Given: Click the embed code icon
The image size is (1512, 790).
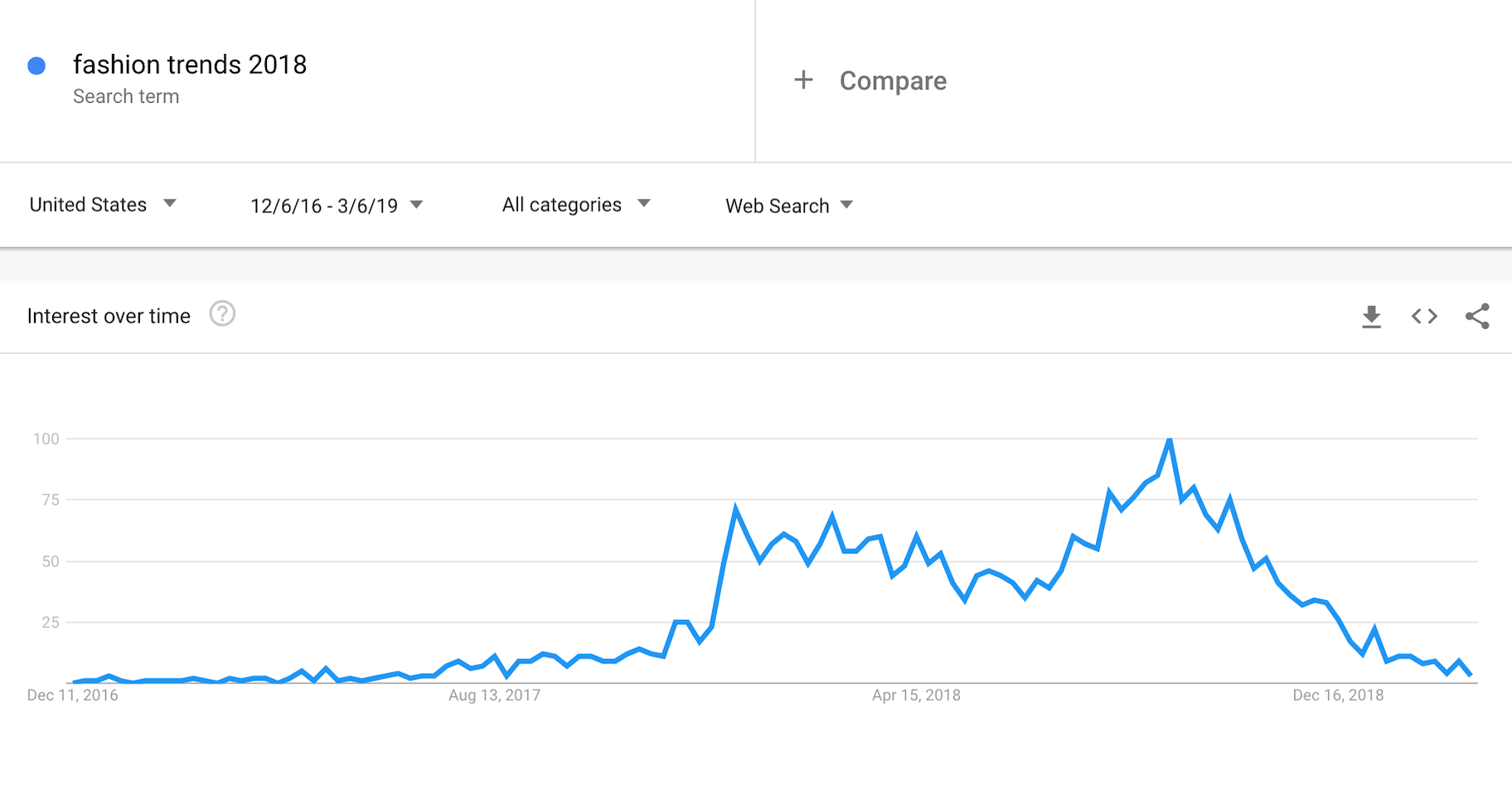Looking at the screenshot, I should pyautogui.click(x=1424, y=316).
